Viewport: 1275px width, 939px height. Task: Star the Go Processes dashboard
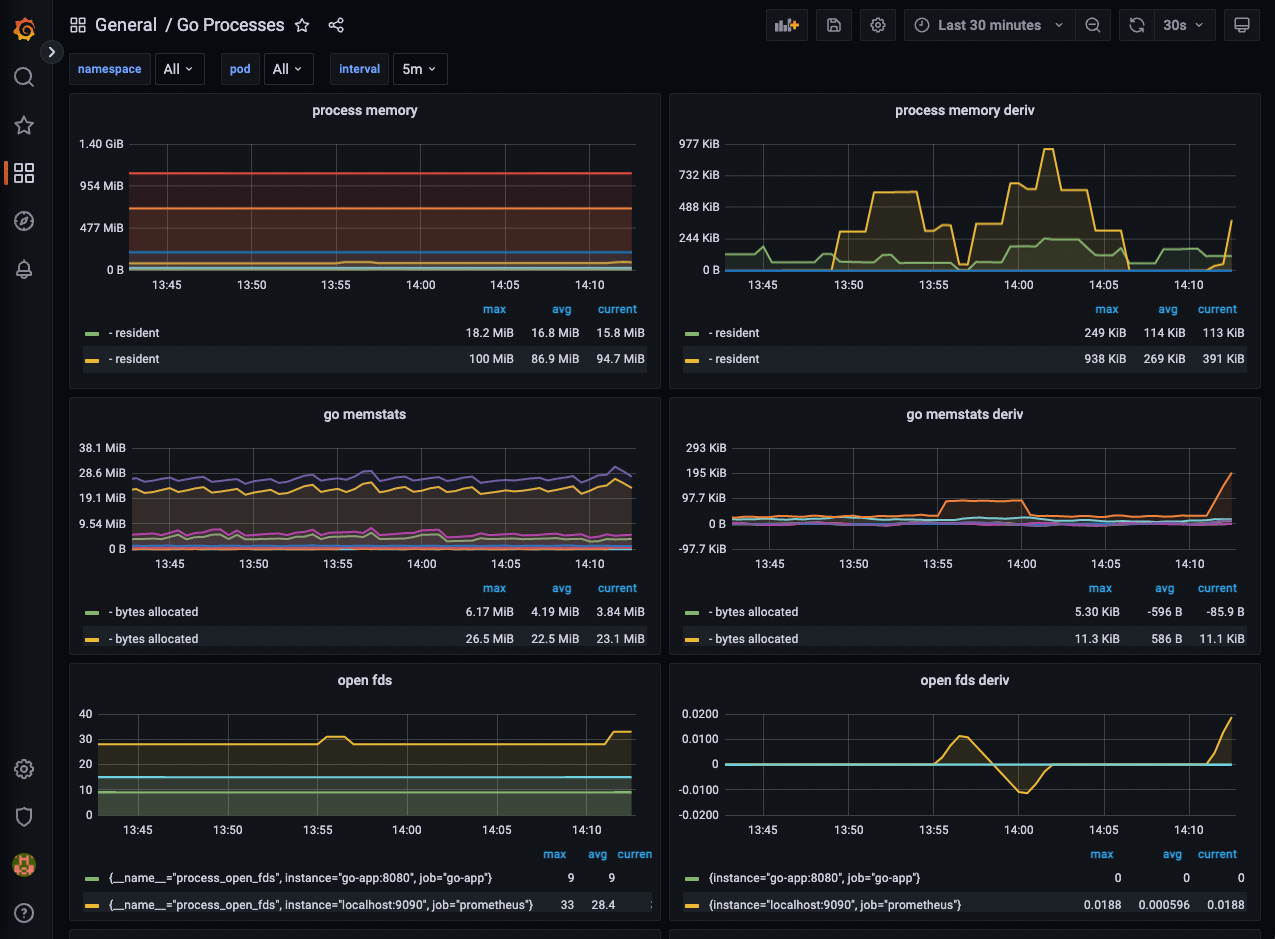coord(302,25)
